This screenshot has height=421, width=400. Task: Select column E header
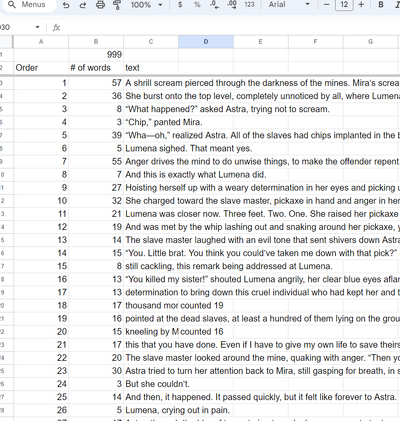click(x=261, y=42)
